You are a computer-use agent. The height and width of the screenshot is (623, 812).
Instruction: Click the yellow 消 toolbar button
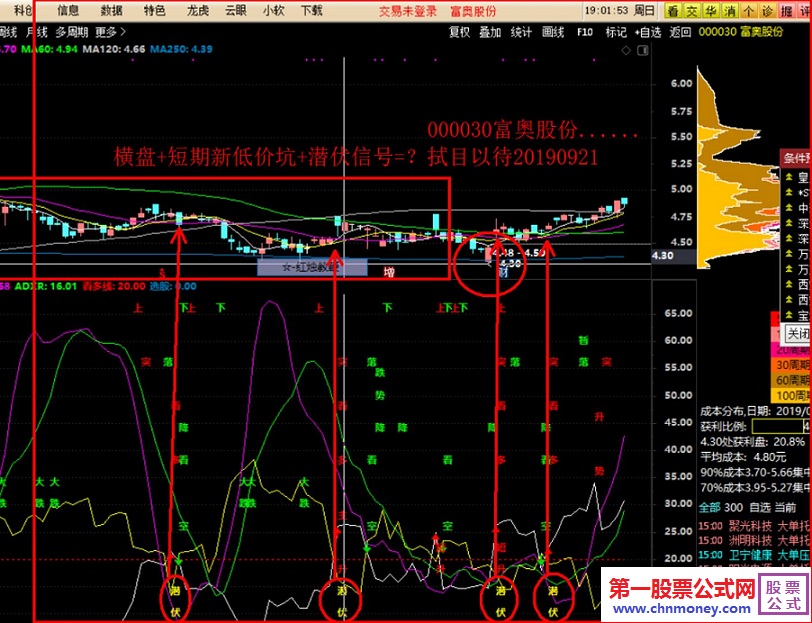click(x=730, y=11)
